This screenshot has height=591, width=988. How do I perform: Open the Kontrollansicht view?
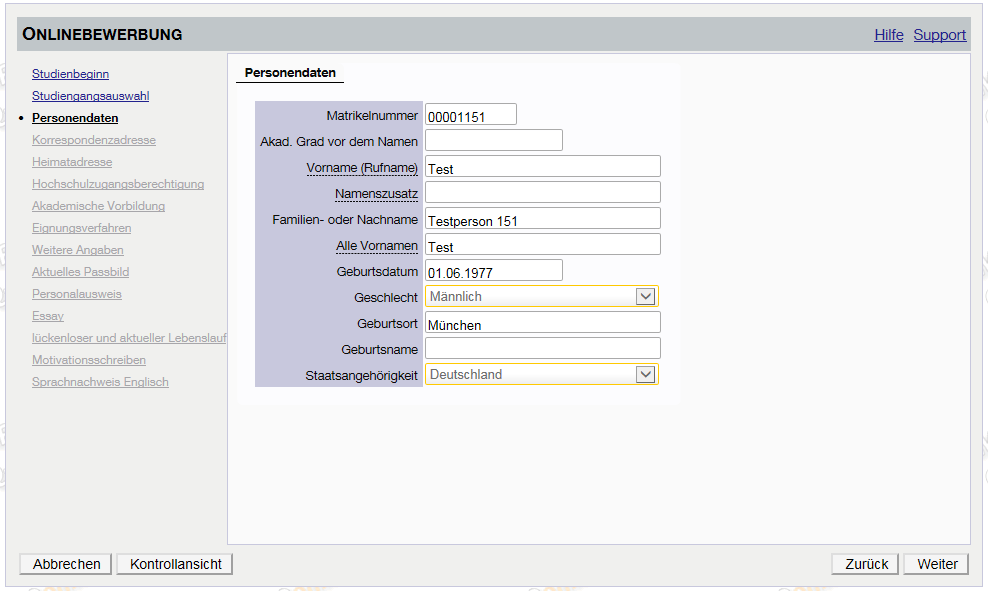tap(175, 564)
